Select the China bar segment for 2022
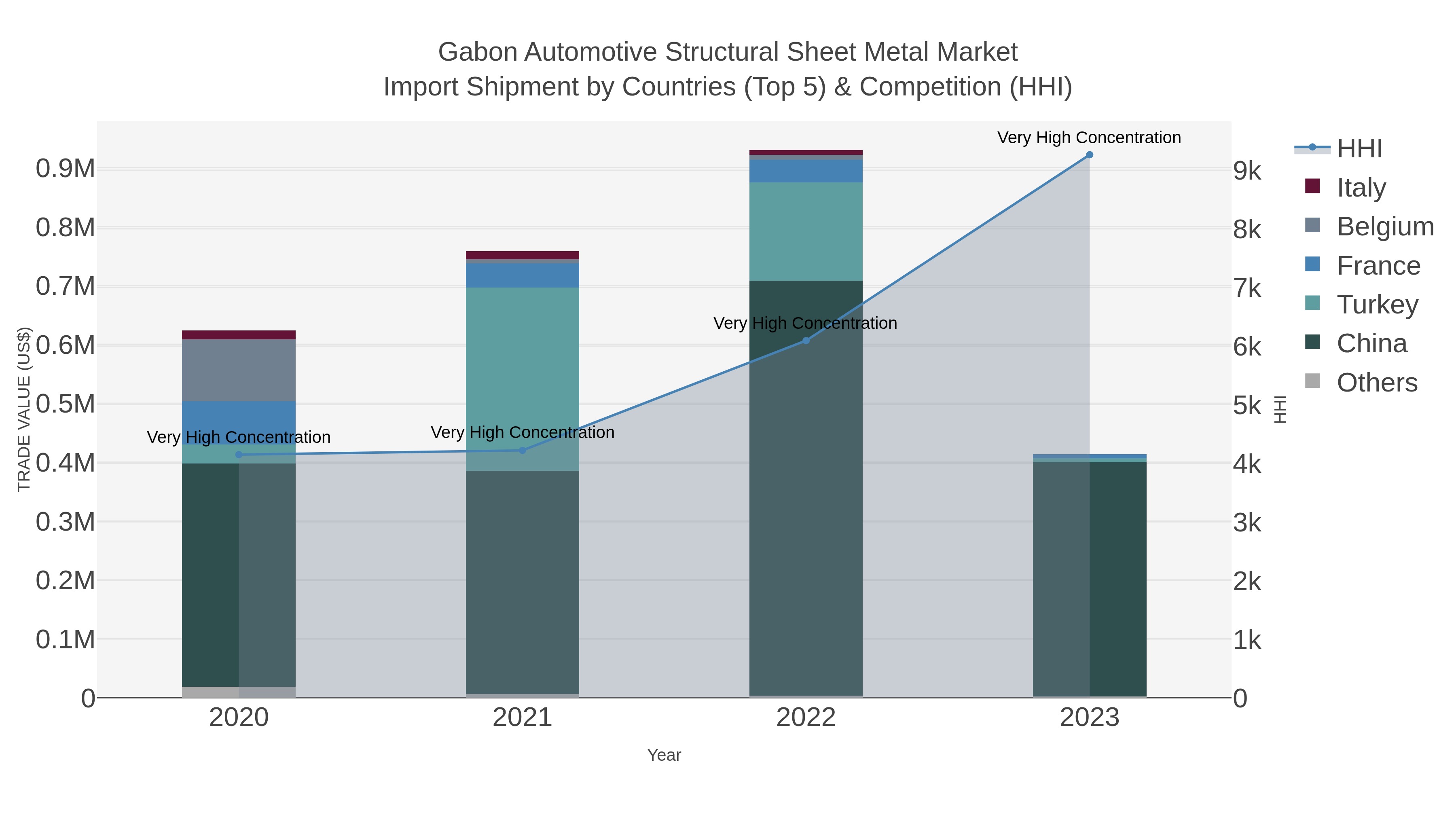The image size is (1456, 819). [x=806, y=488]
